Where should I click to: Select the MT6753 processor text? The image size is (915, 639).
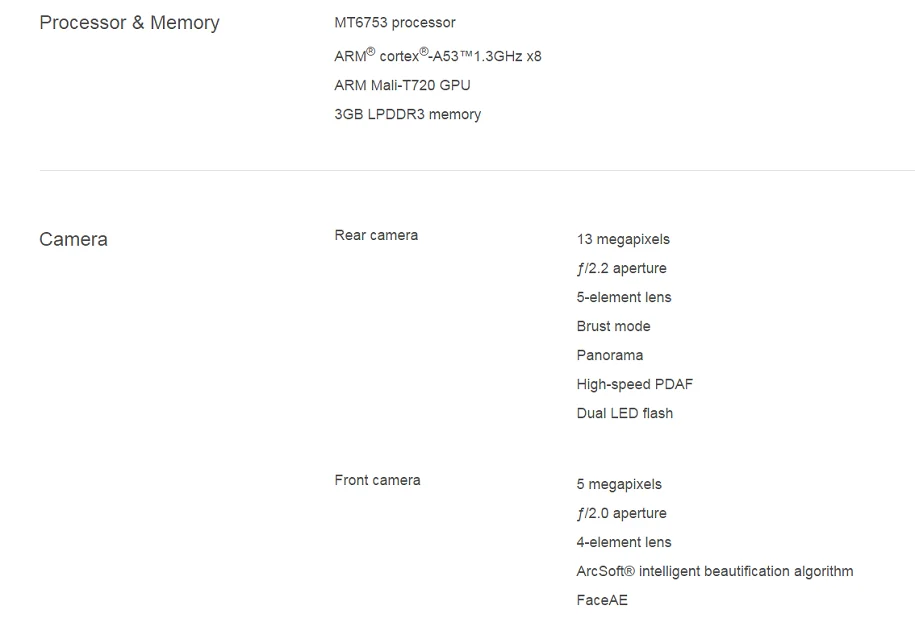click(x=395, y=23)
